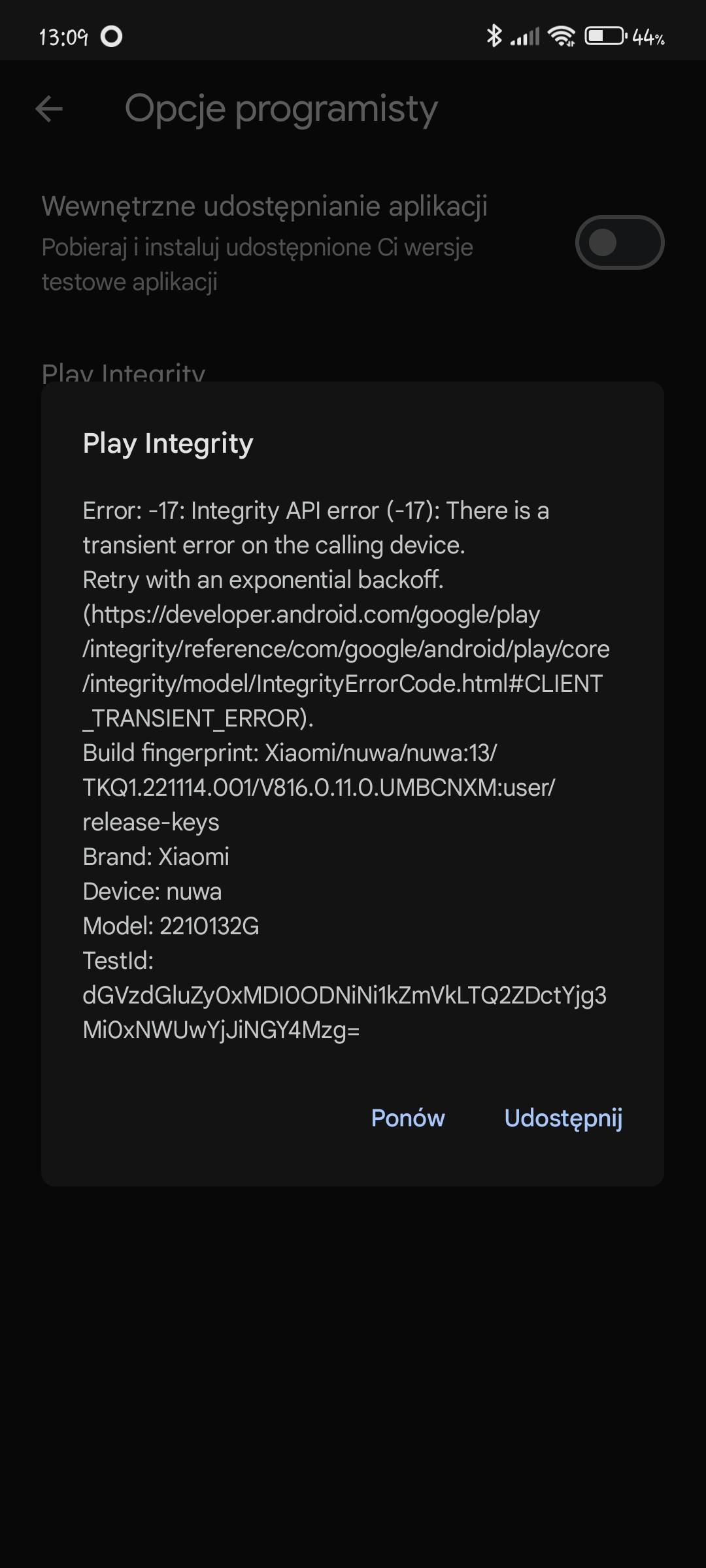
Task: Tap the Play Integrity section header behind dialog
Action: coord(124,372)
